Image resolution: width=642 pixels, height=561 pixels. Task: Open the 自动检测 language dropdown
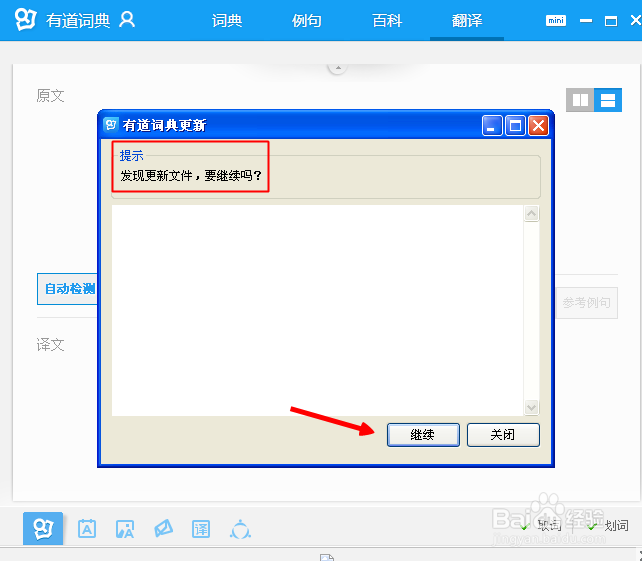click(68, 289)
